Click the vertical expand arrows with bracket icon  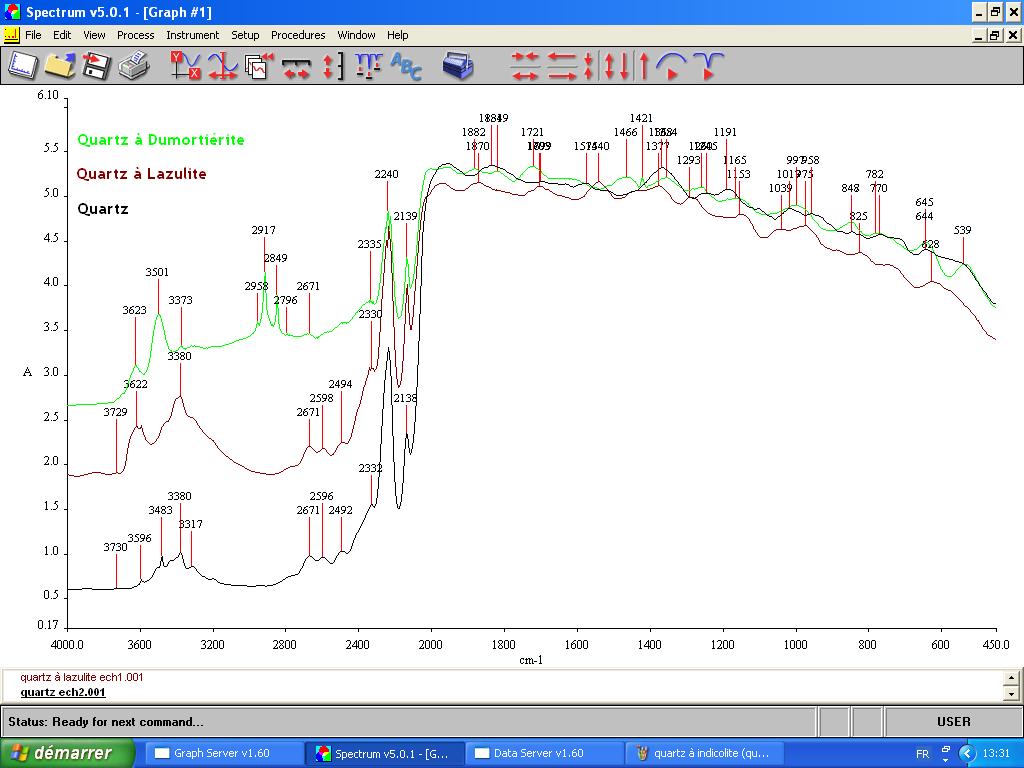[332, 66]
